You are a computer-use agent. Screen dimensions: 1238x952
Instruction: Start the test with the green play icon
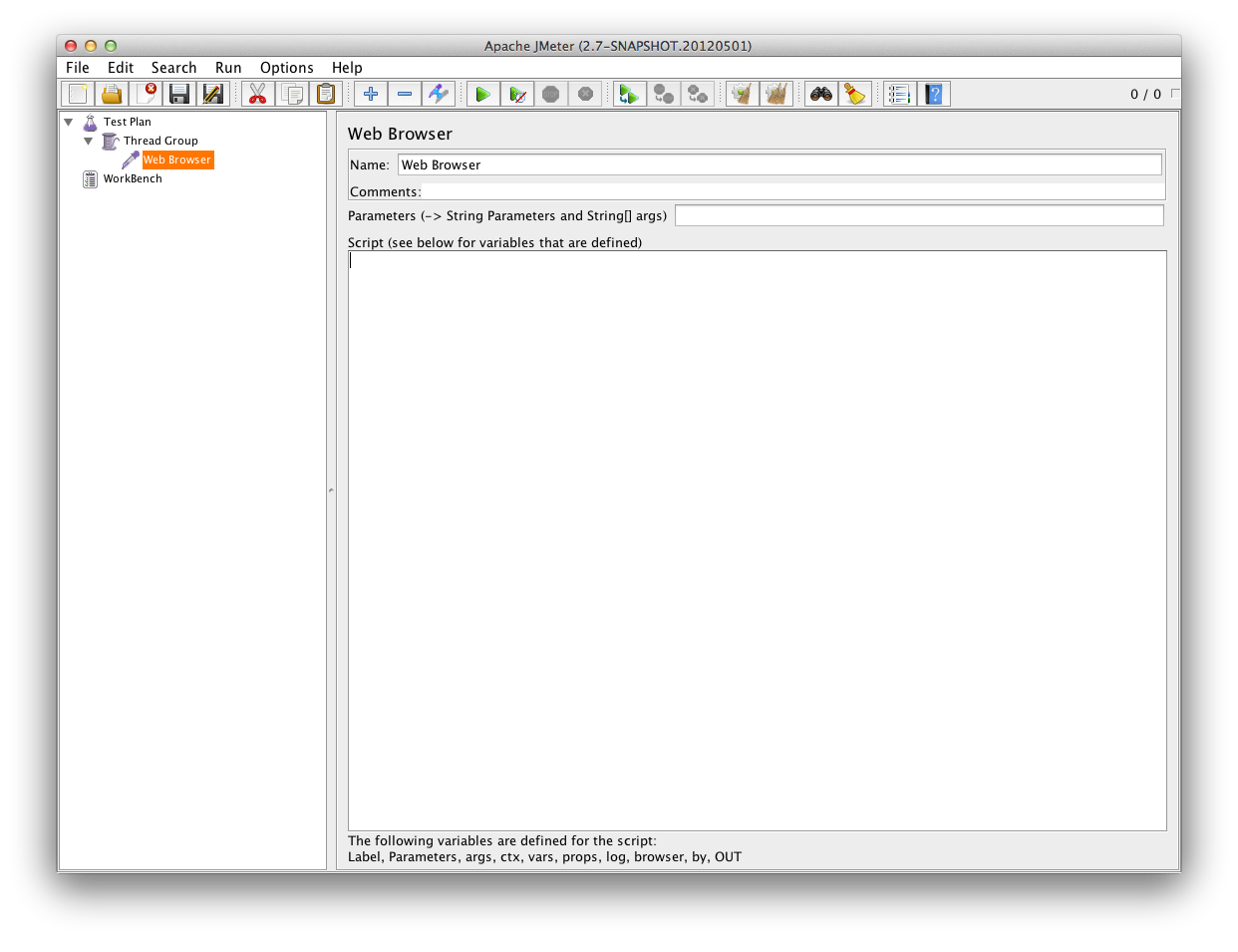pyautogui.click(x=483, y=93)
